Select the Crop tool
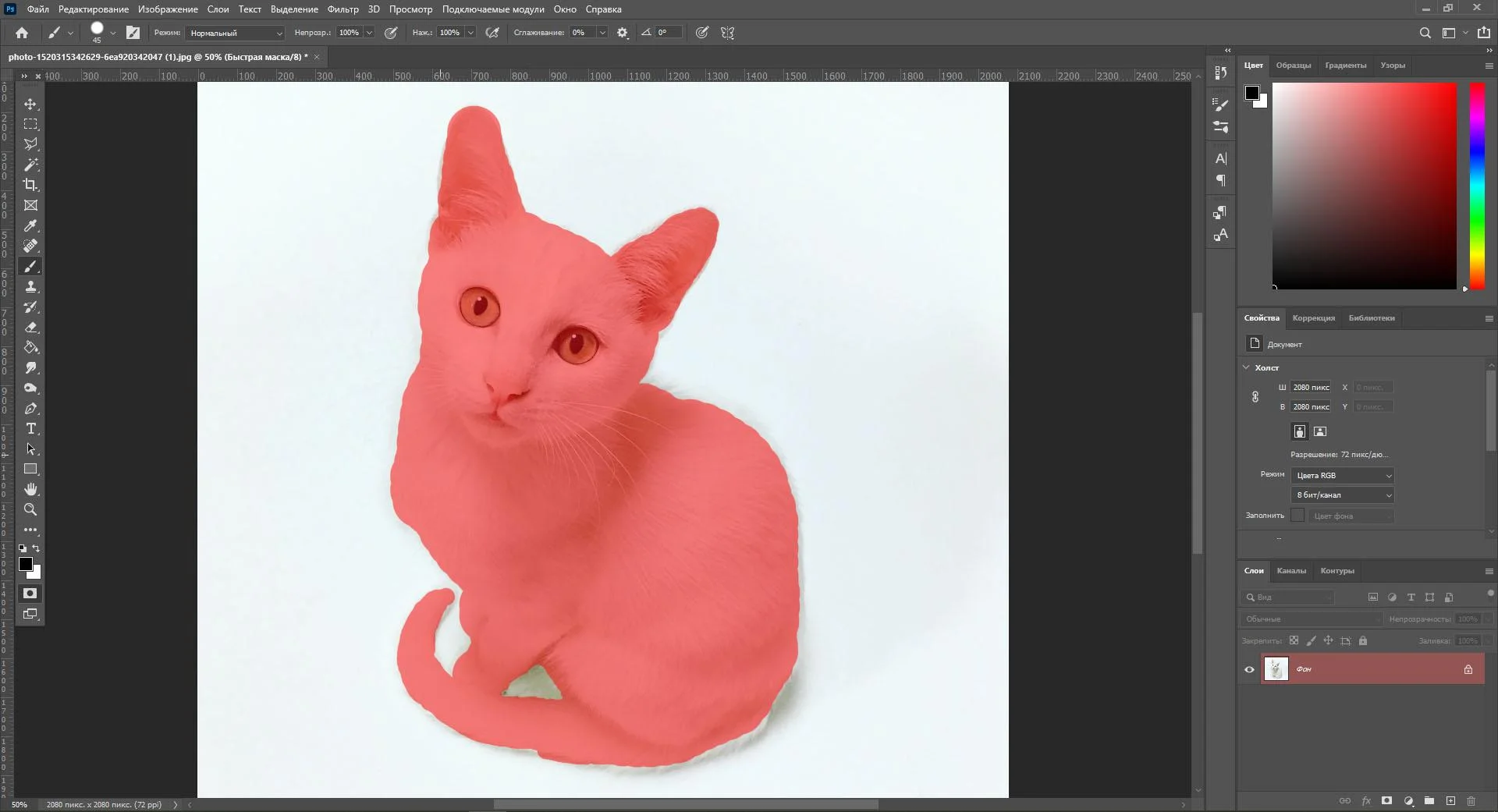This screenshot has width=1498, height=812. (x=30, y=185)
